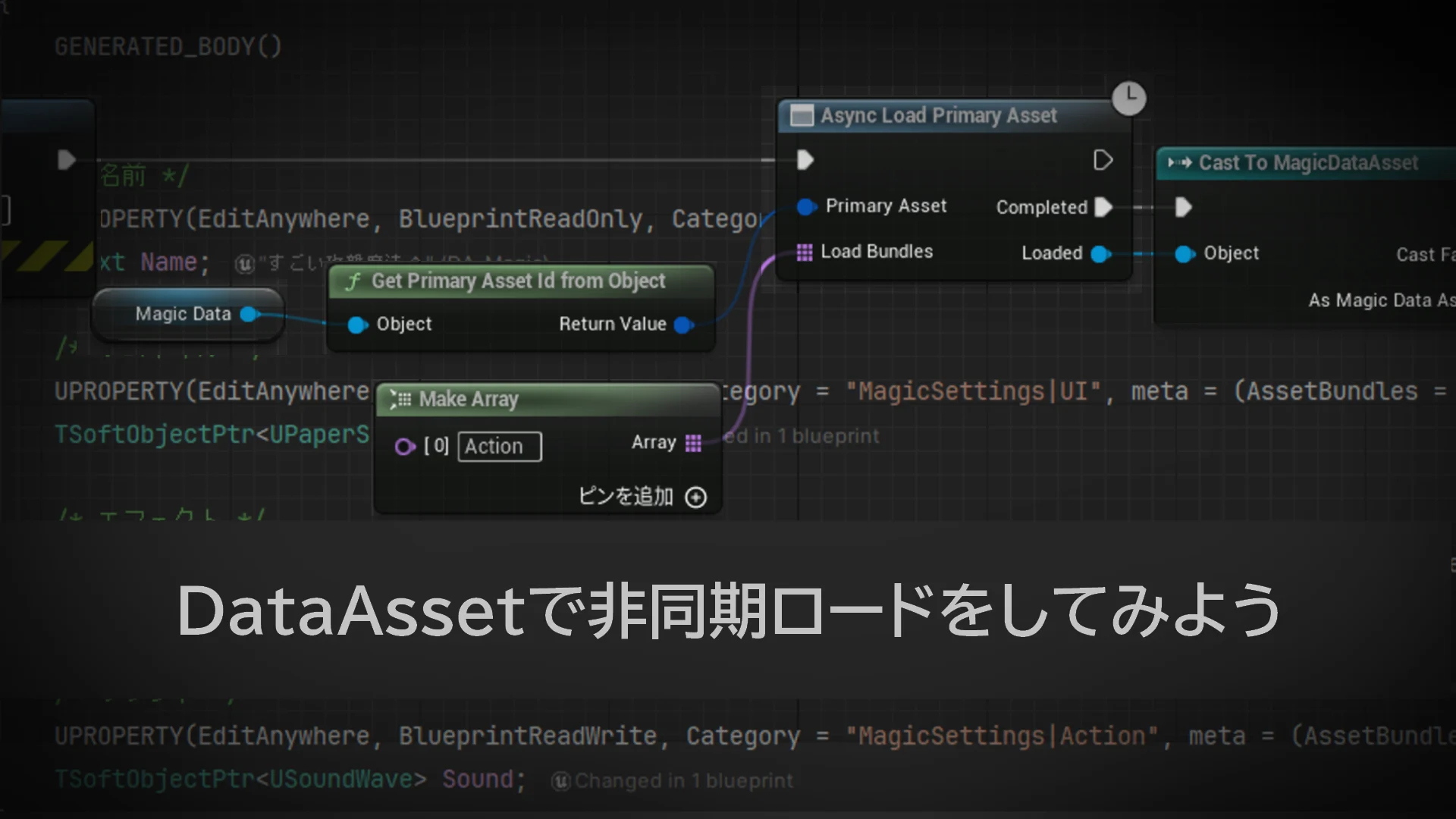Select the Make Array node header
This screenshot has width=1456, height=819.
pos(469,400)
